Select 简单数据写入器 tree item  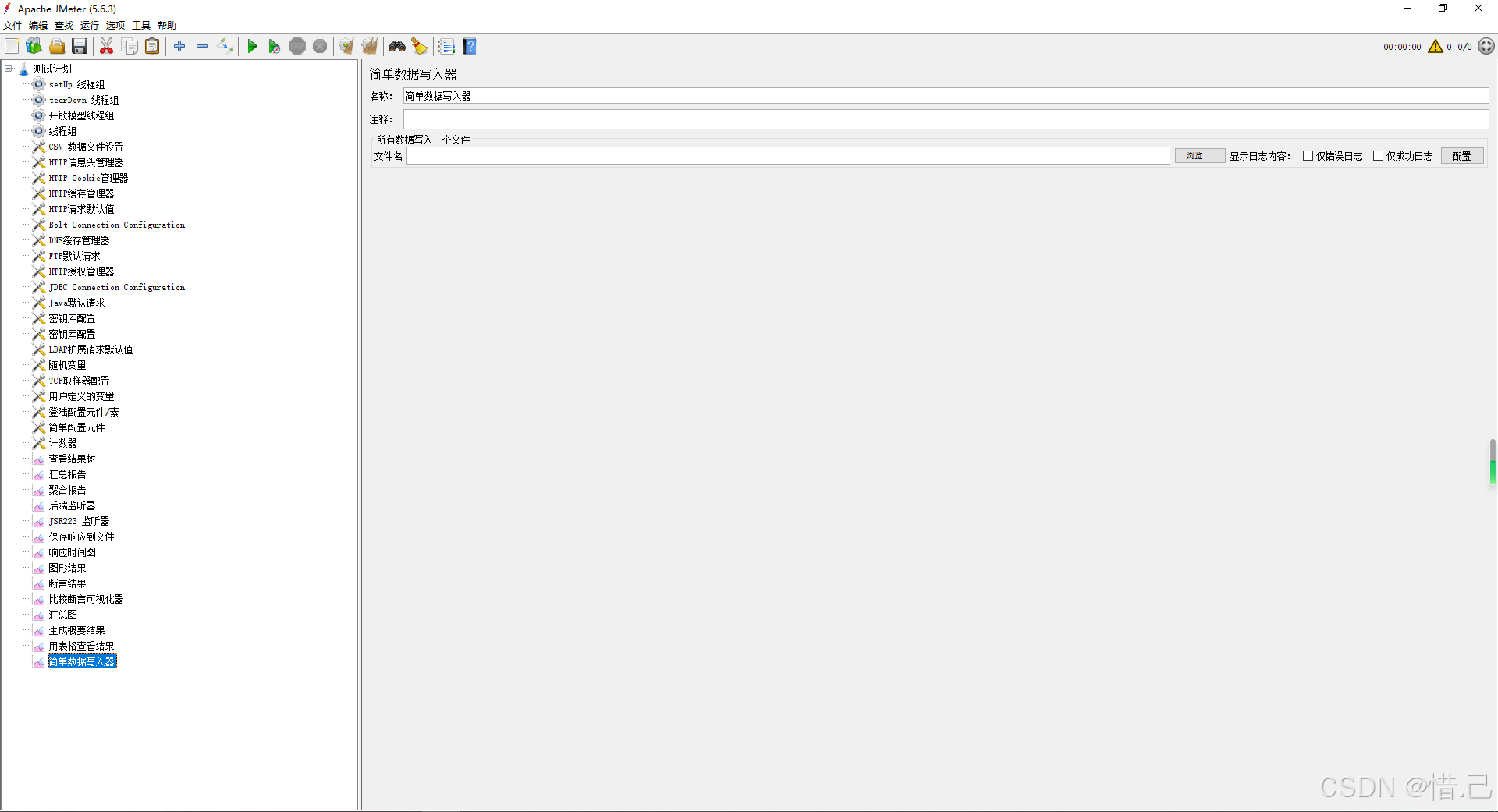(82, 661)
